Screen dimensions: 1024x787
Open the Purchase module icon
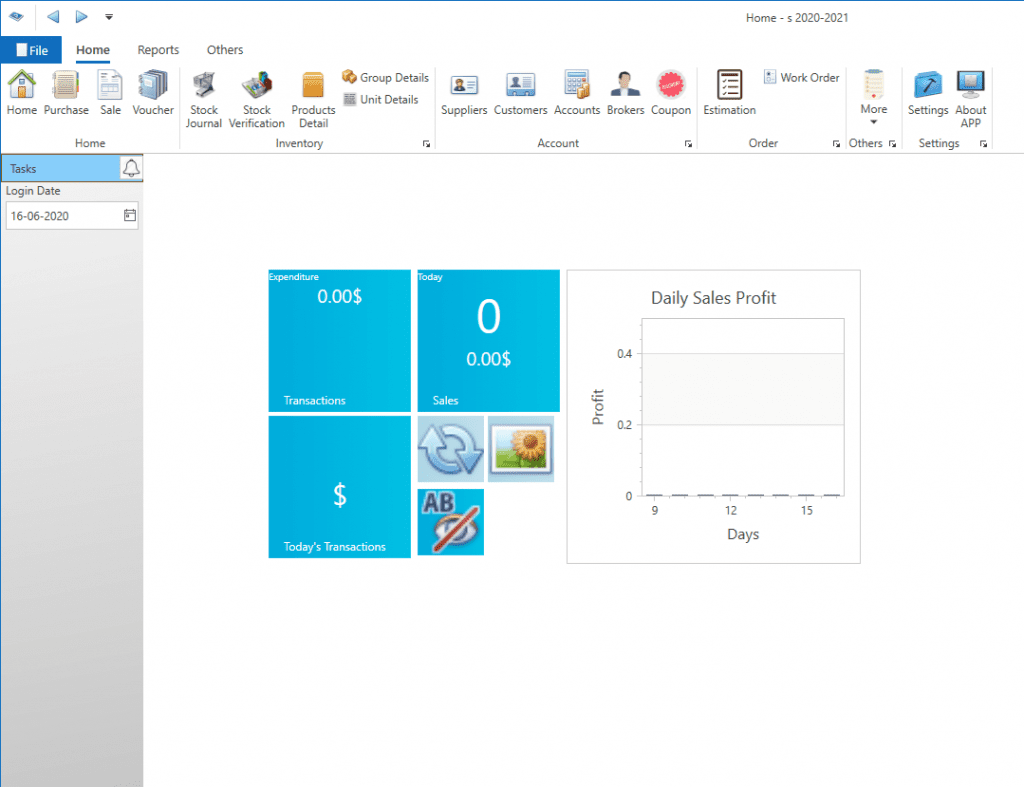(66, 92)
